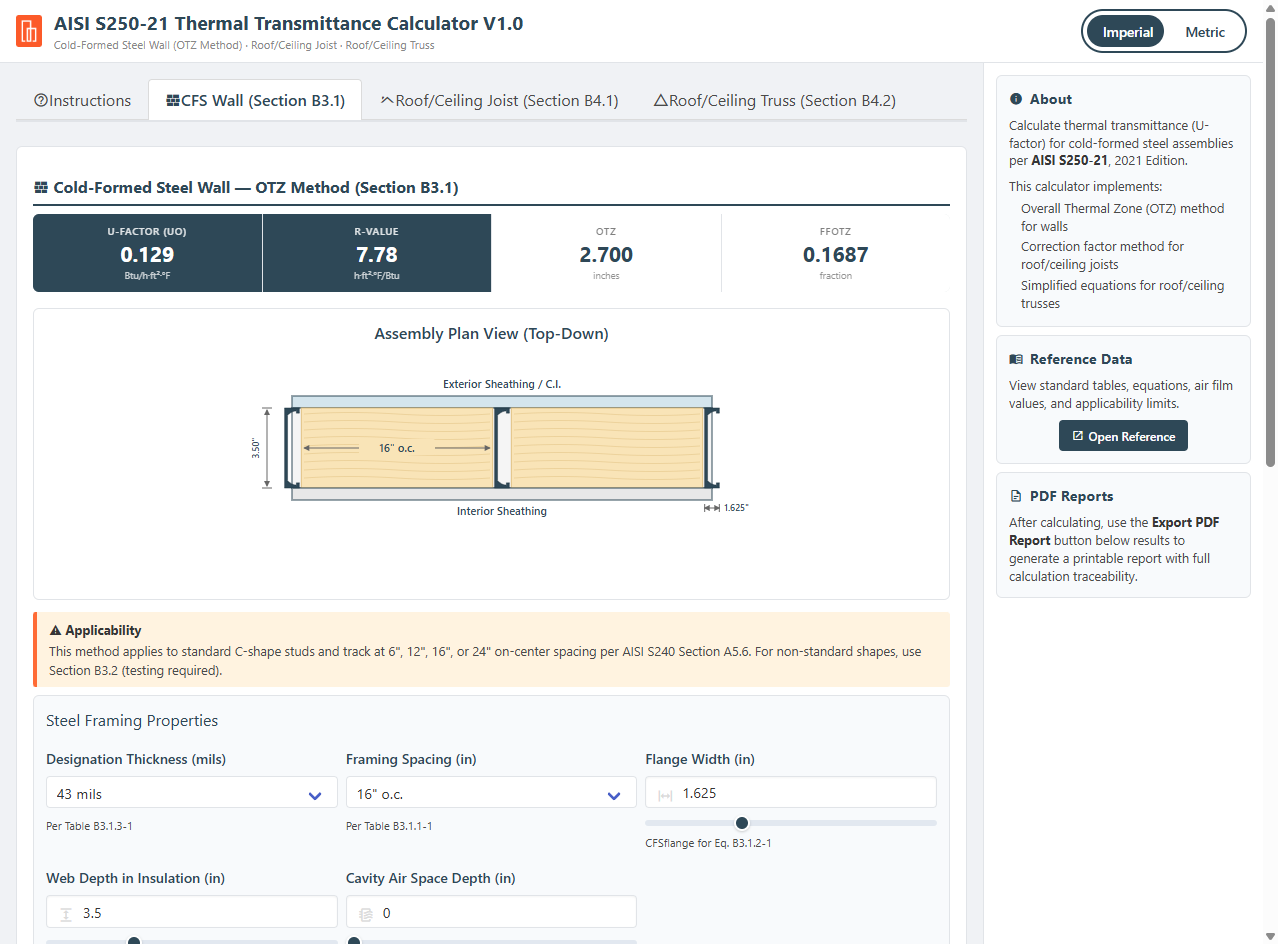
Task: Switch to Roof/Ceiling Joist tab
Action: (x=499, y=101)
